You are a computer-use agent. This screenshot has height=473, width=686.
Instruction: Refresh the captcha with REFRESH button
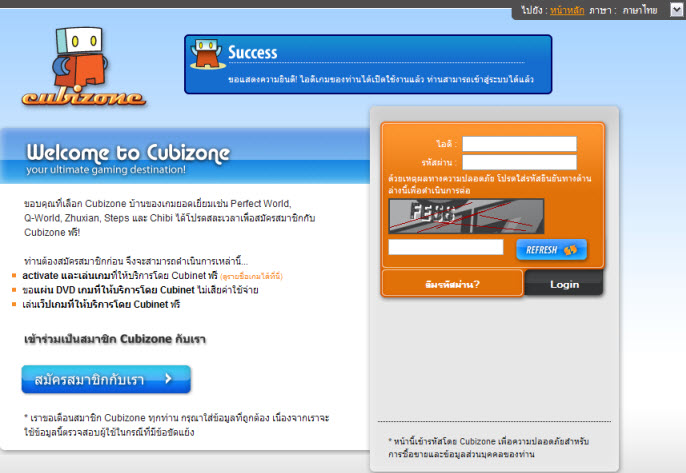[x=551, y=250]
